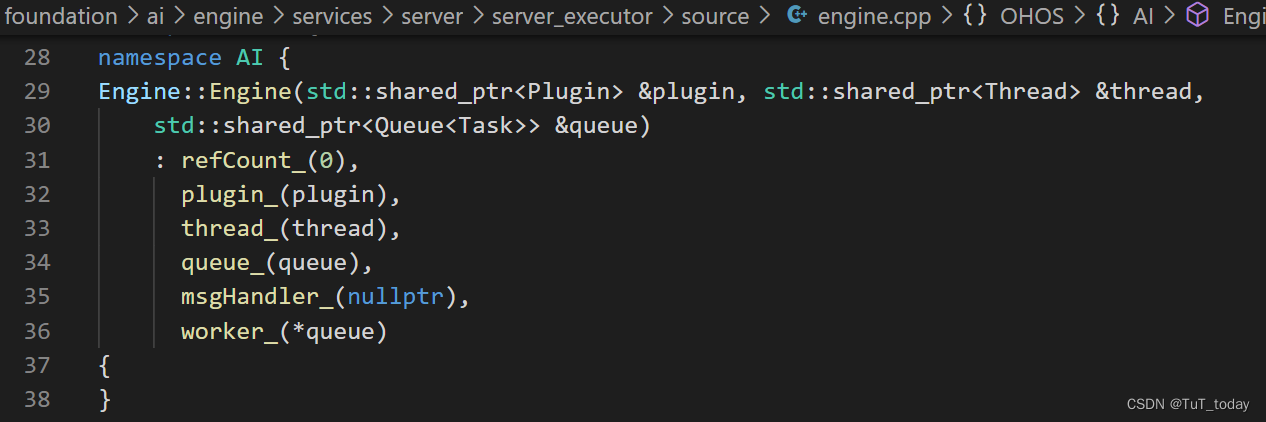Select 'server_executor' in the breadcrumb
The width and height of the screenshot is (1266, 422).
click(x=572, y=16)
